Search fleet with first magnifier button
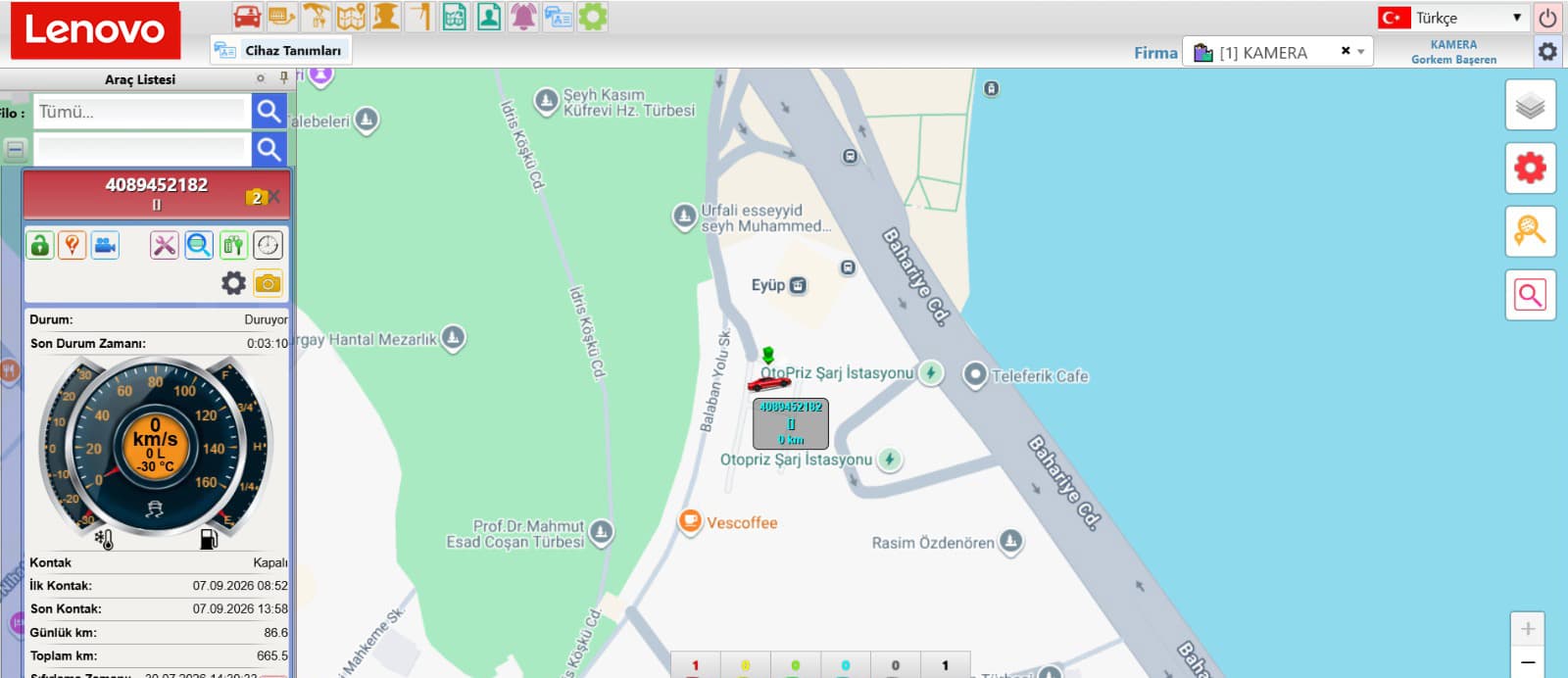The image size is (1568, 678). (x=269, y=112)
